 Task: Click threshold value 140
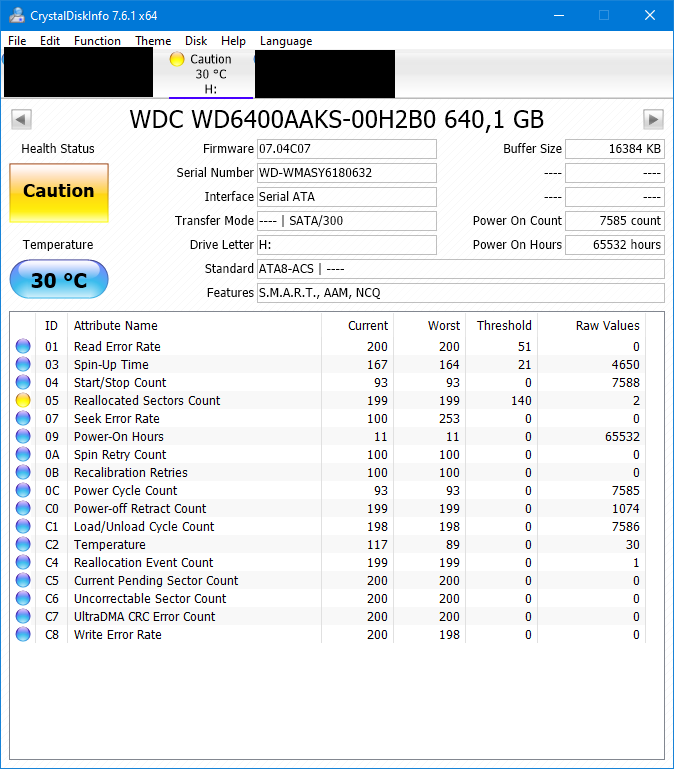[521, 401]
